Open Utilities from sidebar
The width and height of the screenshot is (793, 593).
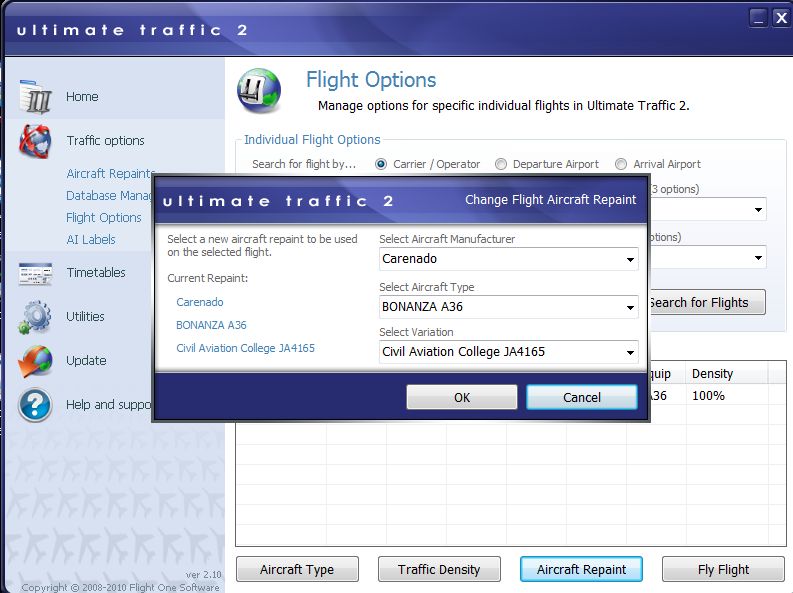tap(85, 316)
